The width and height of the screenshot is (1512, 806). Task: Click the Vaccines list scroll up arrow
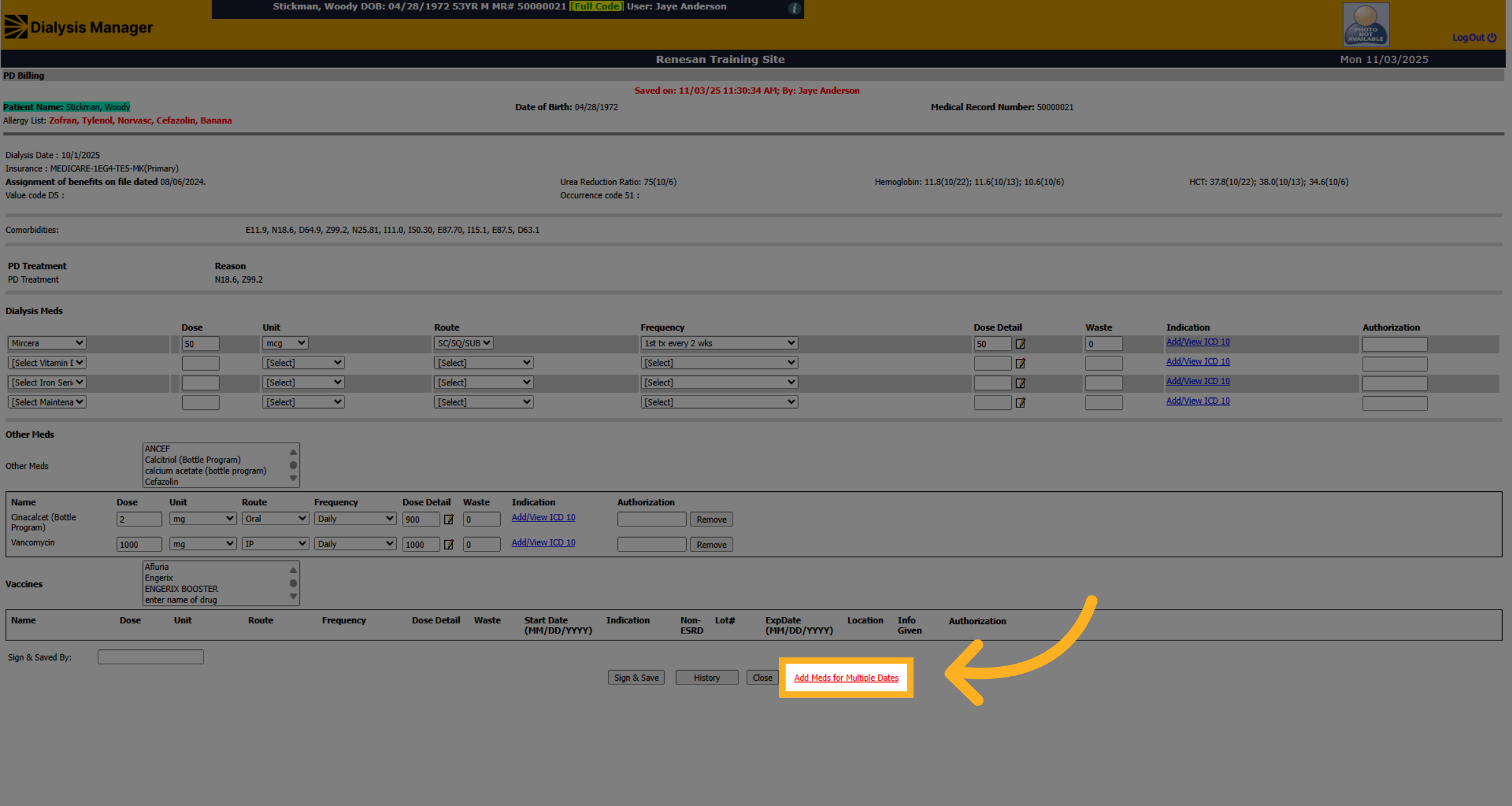(293, 570)
